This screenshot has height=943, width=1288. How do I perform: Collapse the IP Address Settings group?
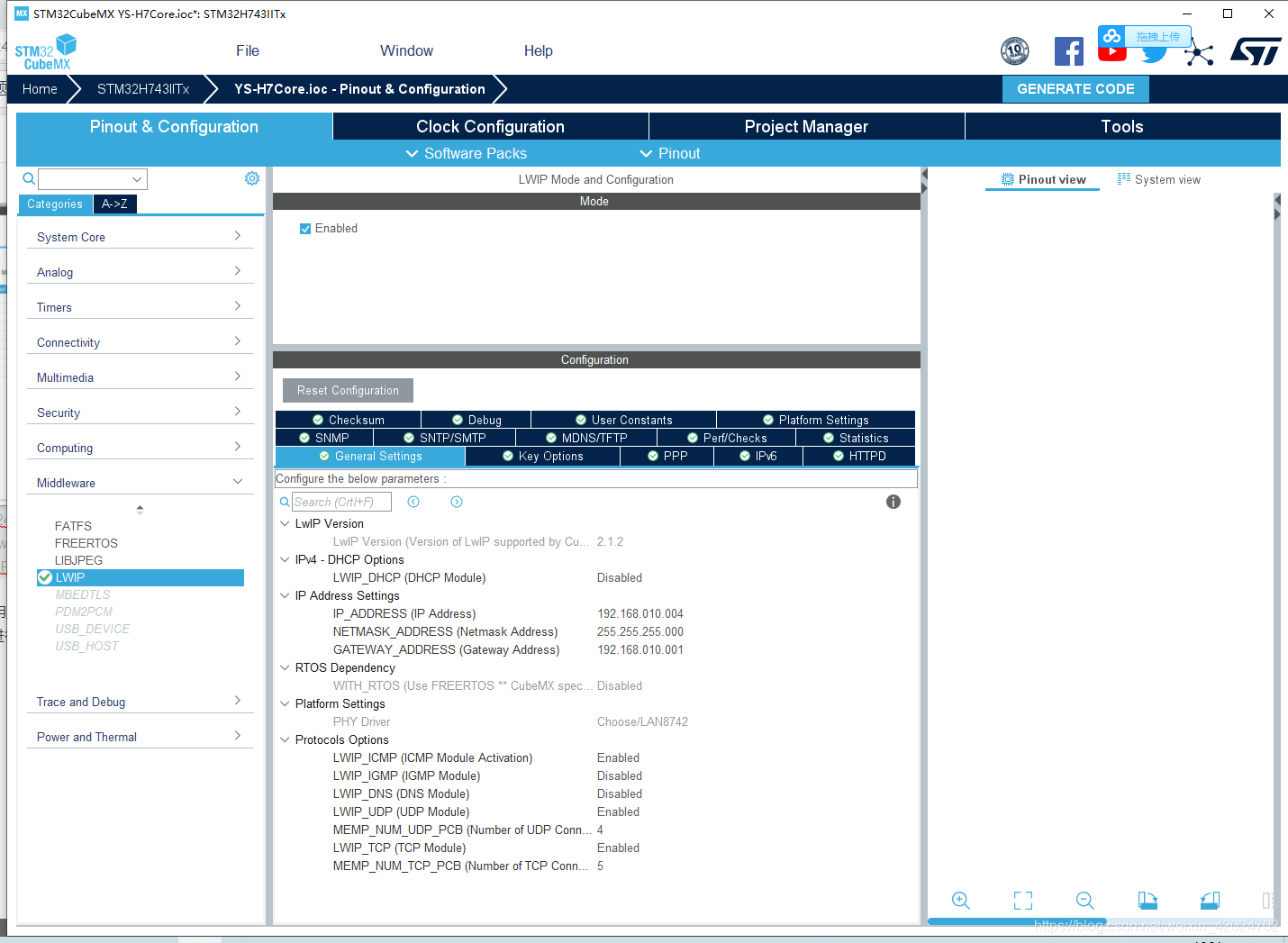pos(285,595)
